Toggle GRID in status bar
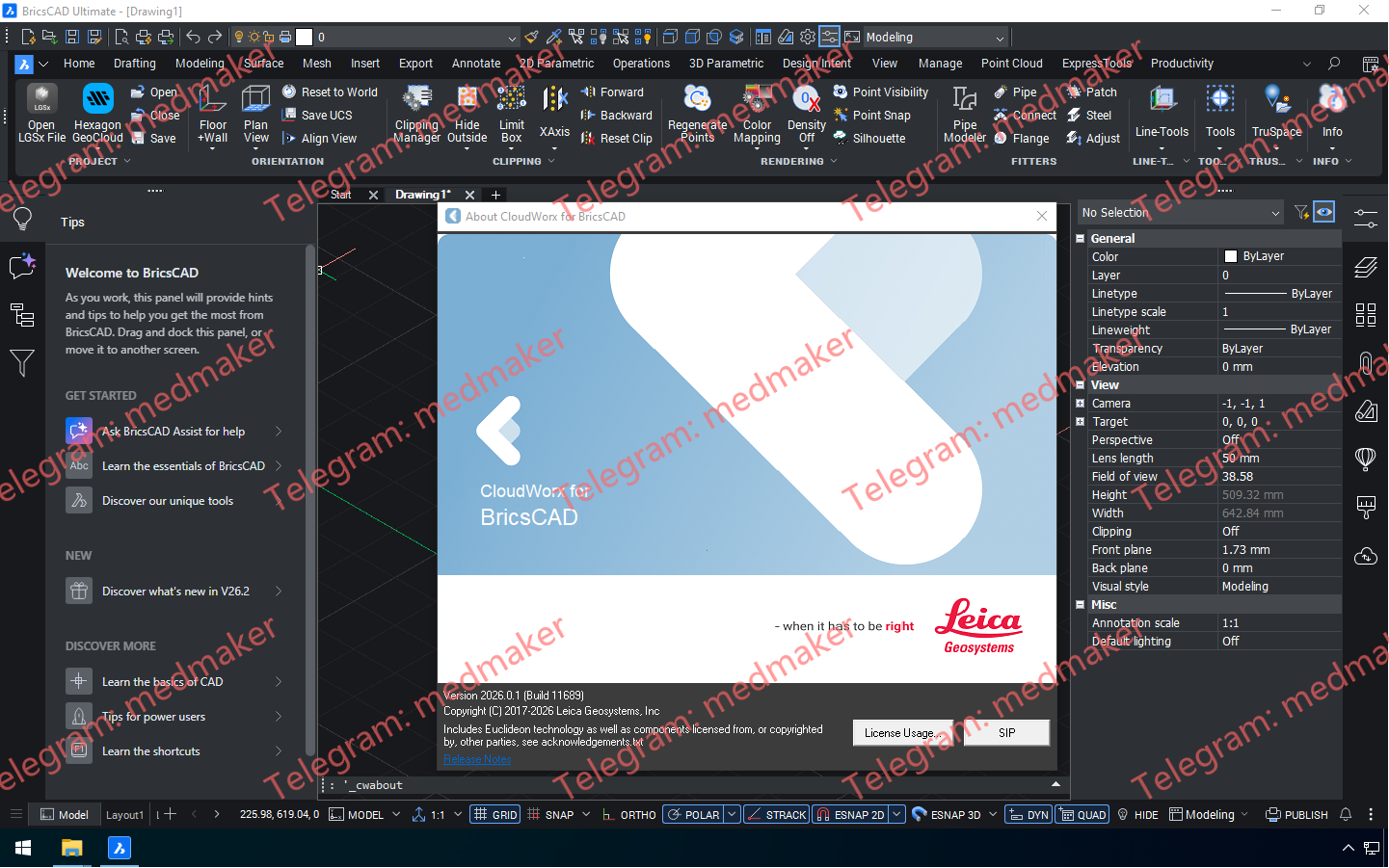Image resolution: width=1389 pixels, height=868 pixels. pyautogui.click(x=495, y=815)
